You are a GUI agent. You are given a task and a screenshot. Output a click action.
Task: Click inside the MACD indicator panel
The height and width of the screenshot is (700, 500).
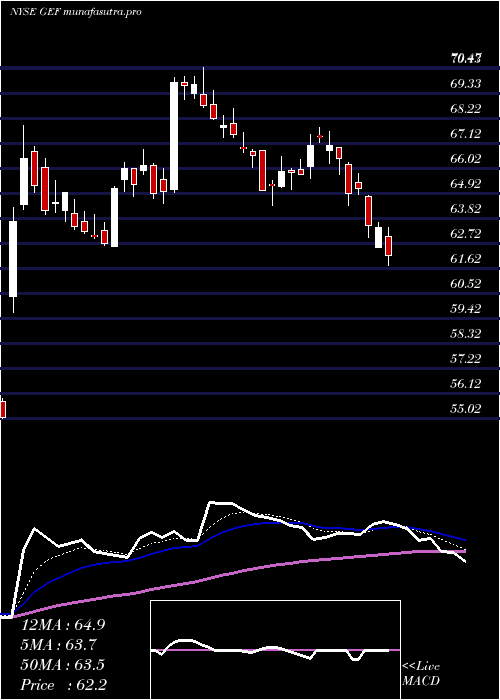pos(275,650)
